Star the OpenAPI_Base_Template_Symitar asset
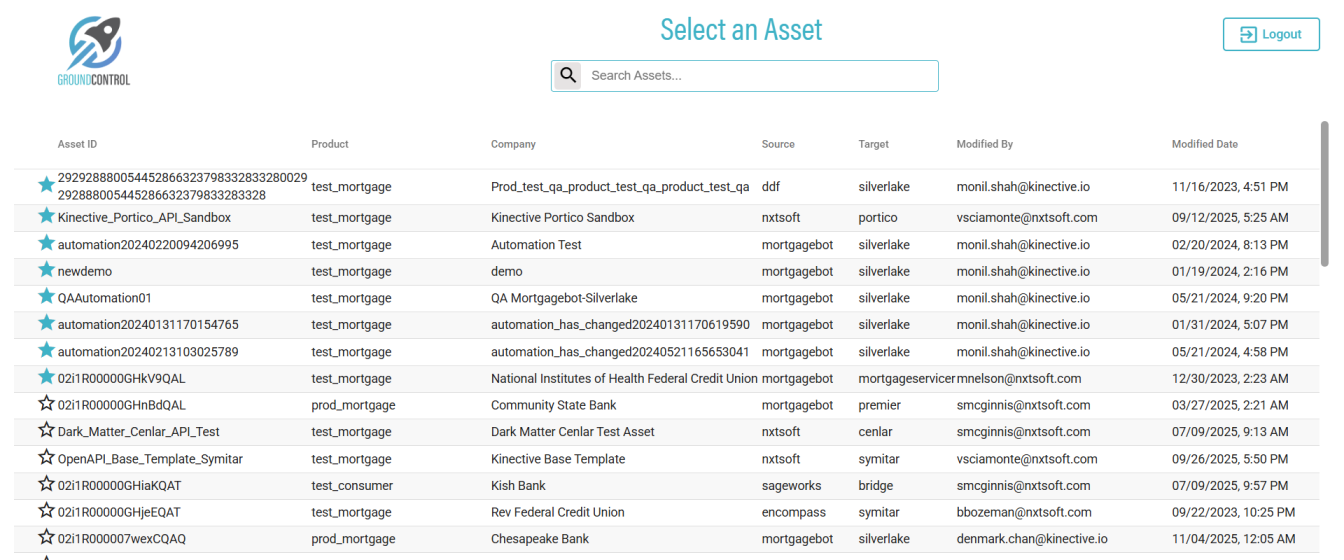 pos(46,458)
